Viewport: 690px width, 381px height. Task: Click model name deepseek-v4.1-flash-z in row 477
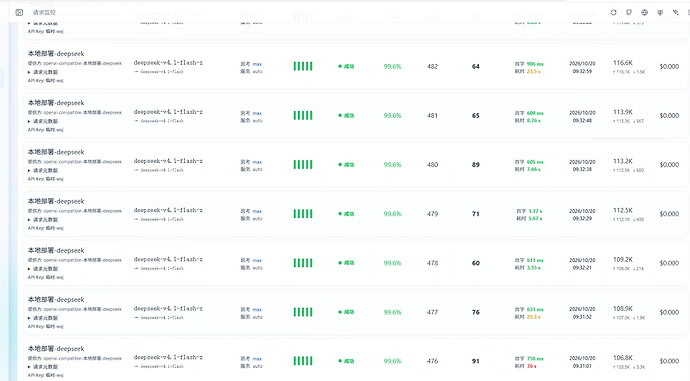(168, 308)
